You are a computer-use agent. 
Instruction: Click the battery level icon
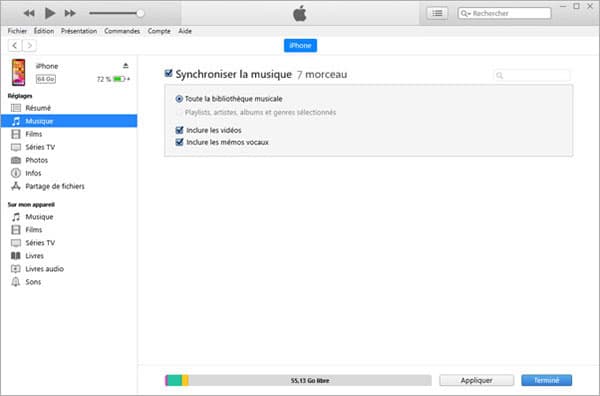119,79
